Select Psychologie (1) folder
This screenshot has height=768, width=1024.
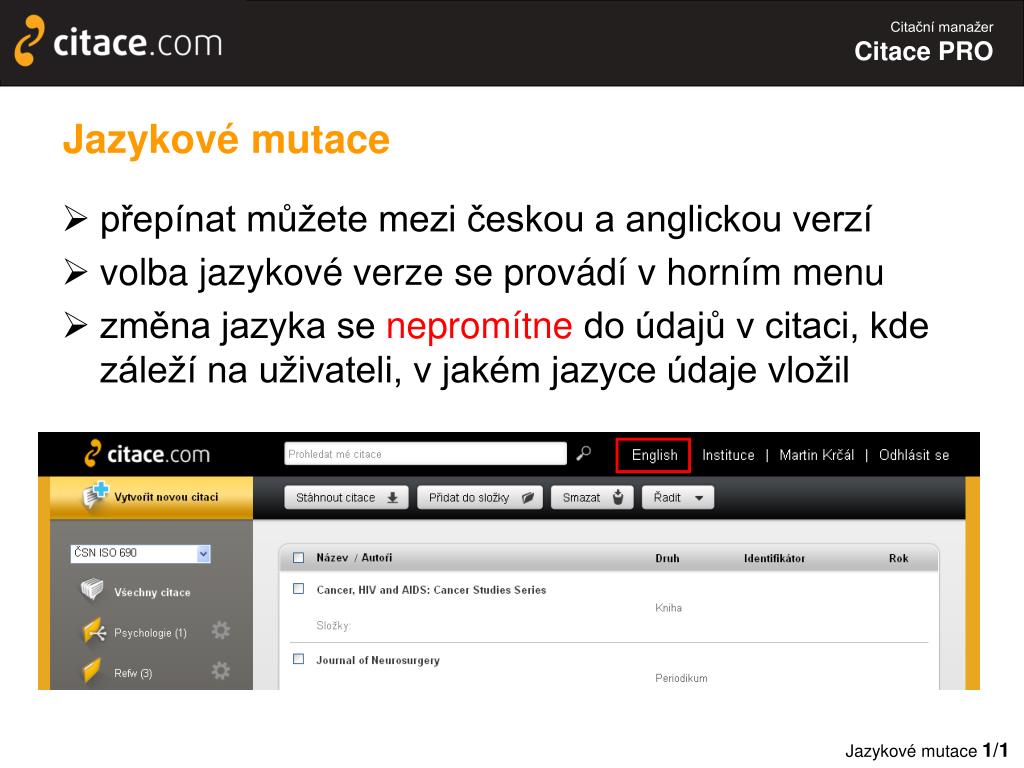click(x=150, y=633)
